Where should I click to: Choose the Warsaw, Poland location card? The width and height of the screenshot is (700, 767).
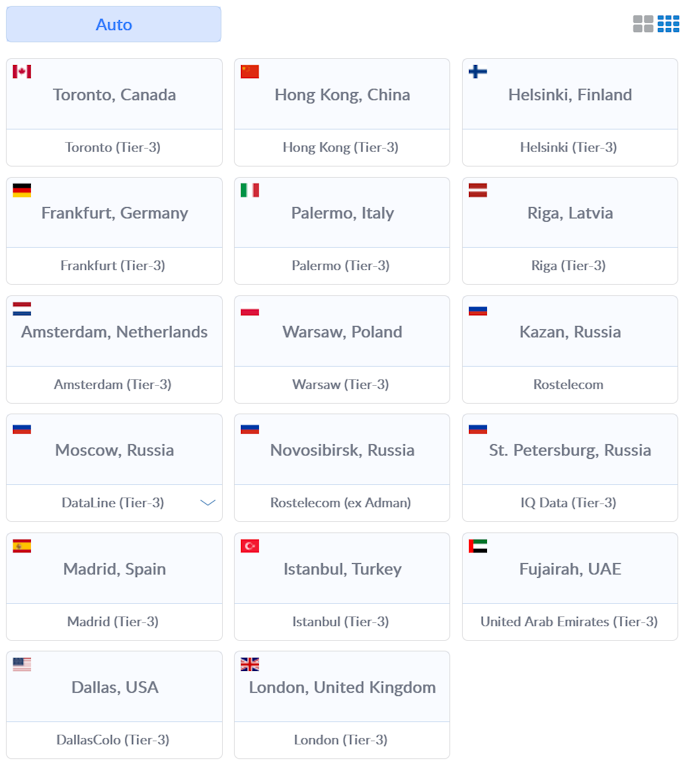point(342,332)
